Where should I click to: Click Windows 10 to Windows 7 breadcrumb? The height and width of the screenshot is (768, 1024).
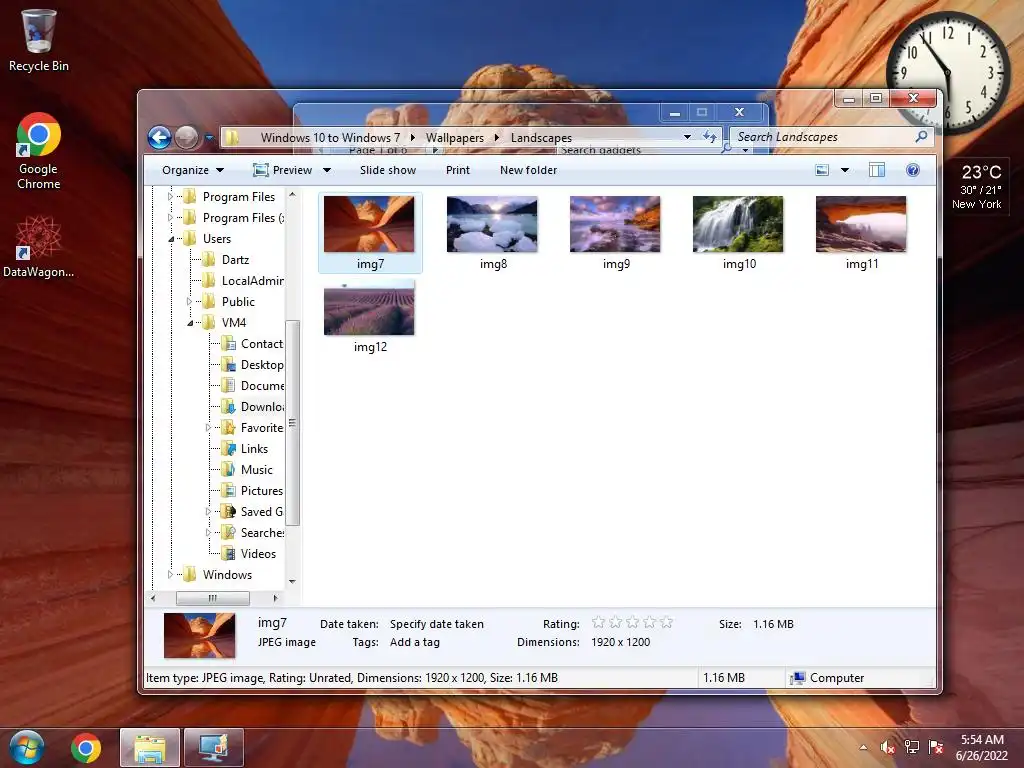point(330,137)
